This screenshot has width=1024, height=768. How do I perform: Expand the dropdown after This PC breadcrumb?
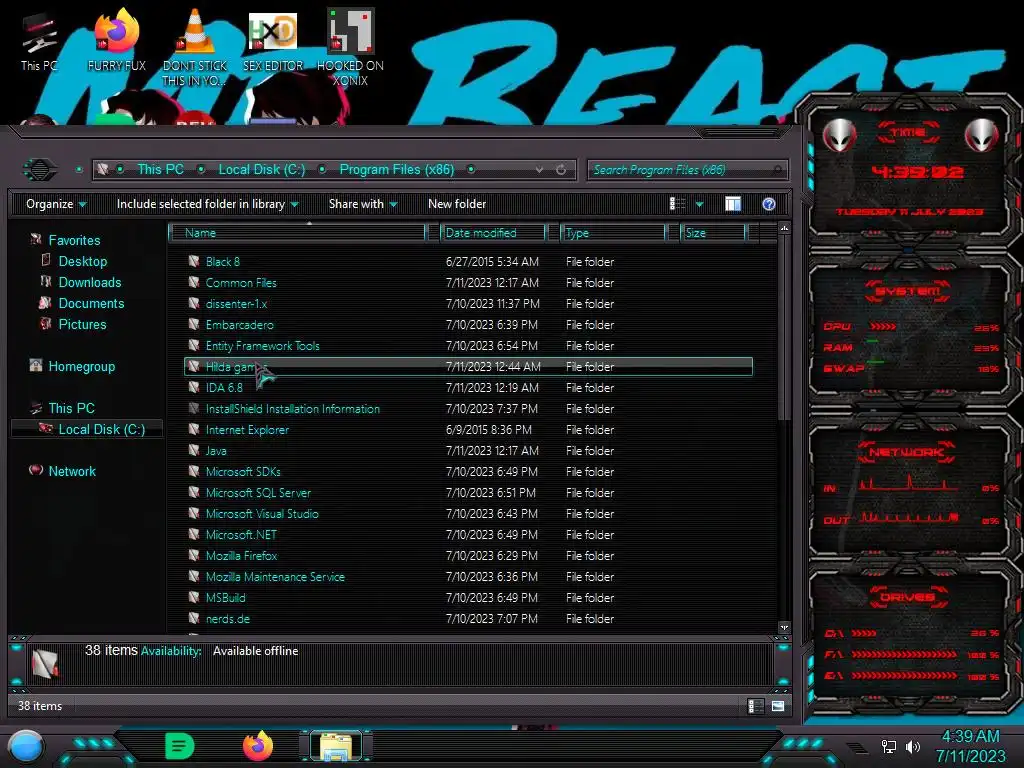pos(201,170)
